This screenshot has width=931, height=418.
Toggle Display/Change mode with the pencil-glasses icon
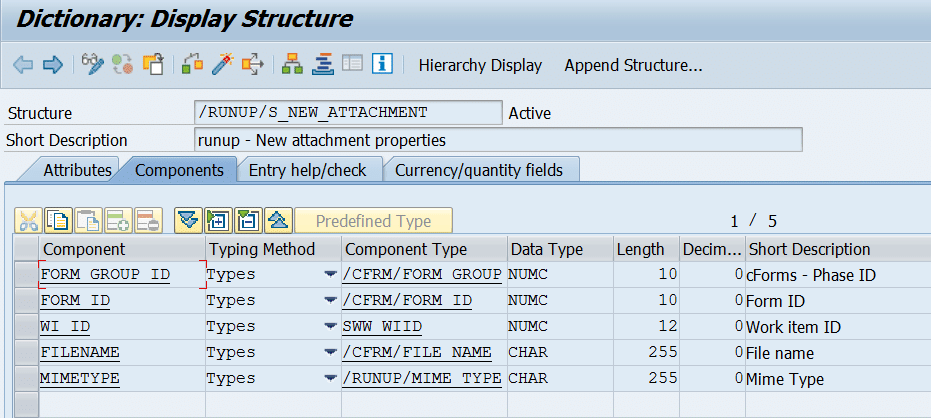(93, 65)
